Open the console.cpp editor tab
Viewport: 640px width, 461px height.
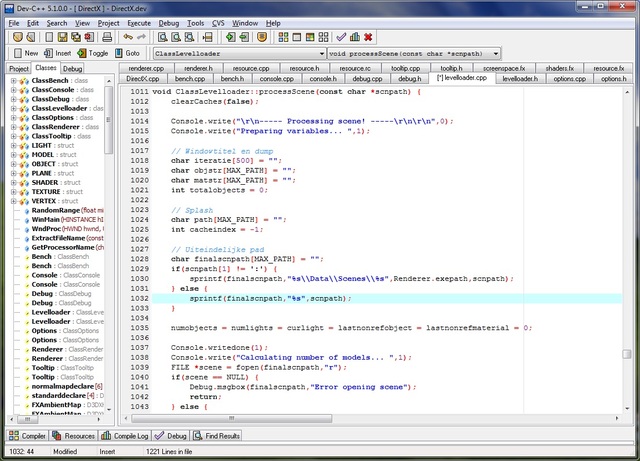[277, 78]
